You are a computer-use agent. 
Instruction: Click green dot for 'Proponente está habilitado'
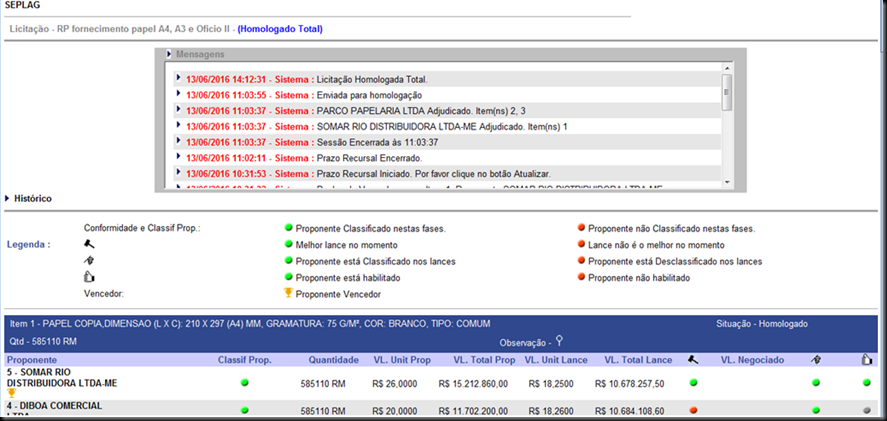click(x=289, y=278)
